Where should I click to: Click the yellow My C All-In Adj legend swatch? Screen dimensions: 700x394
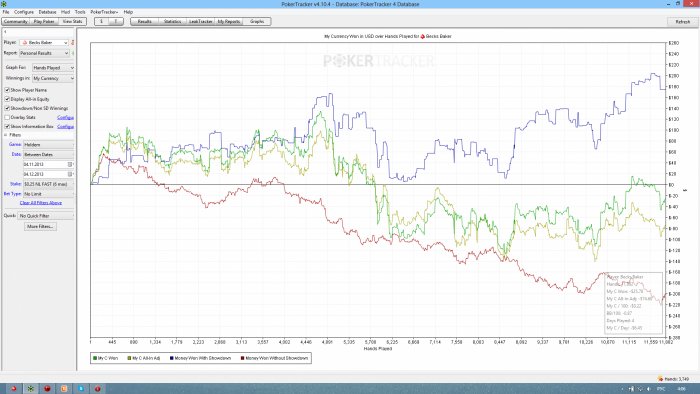[129, 358]
